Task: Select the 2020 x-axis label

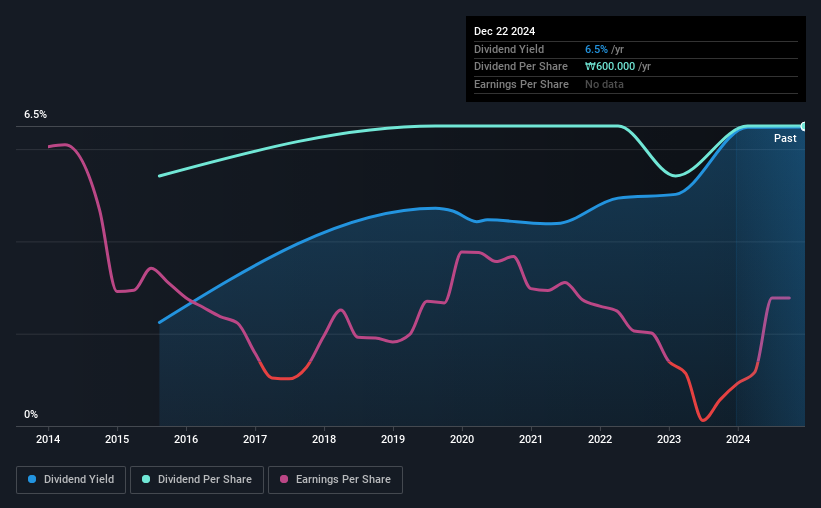Action: 462,439
